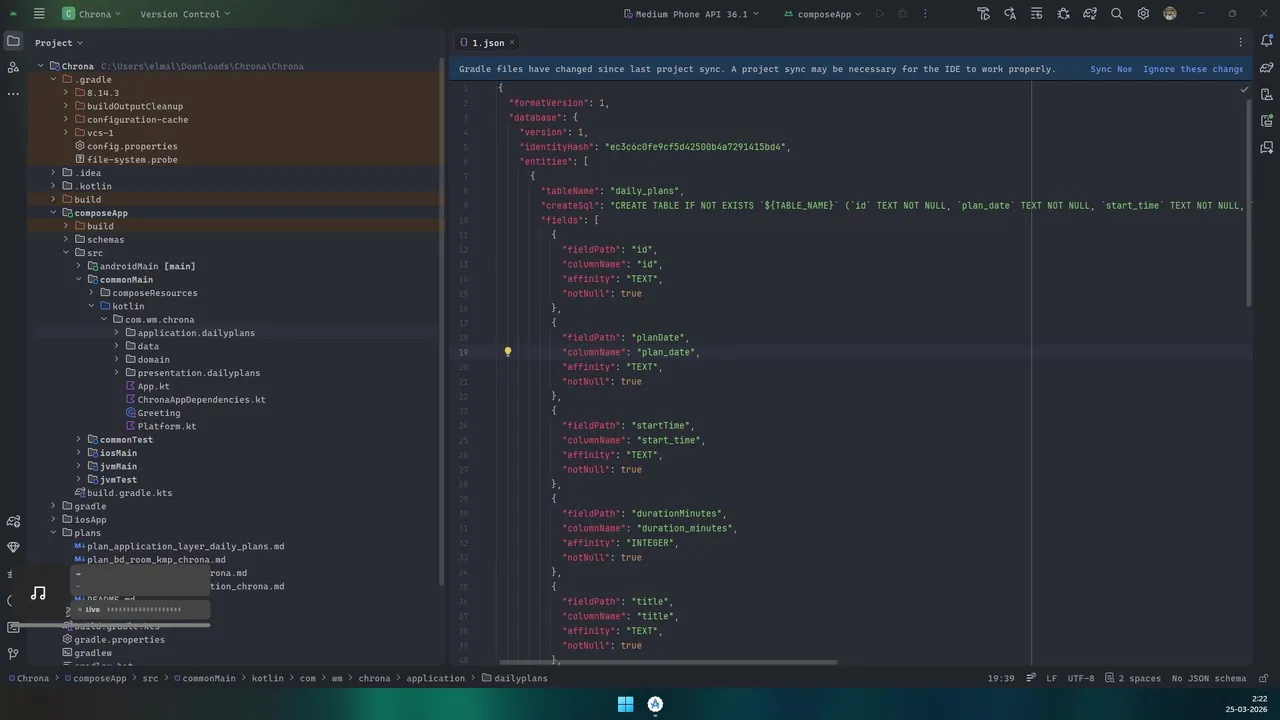
Task: Open the Running Devices icon on right sidebar
Action: (1267, 121)
